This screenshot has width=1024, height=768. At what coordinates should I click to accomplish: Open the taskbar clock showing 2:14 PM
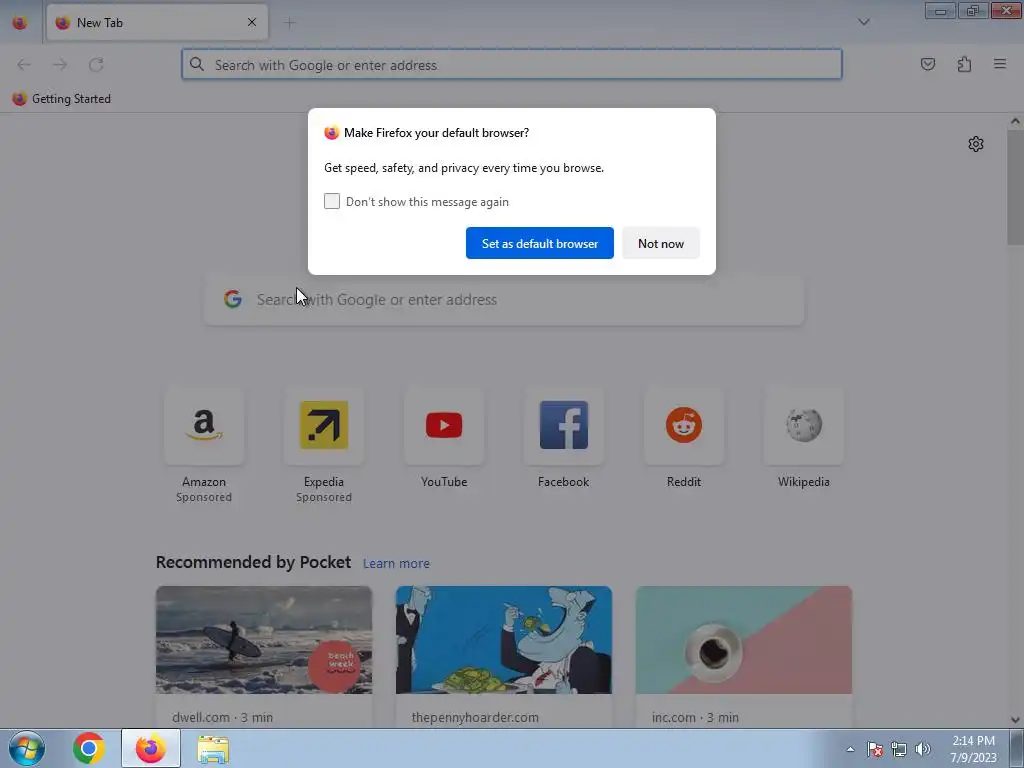973,749
